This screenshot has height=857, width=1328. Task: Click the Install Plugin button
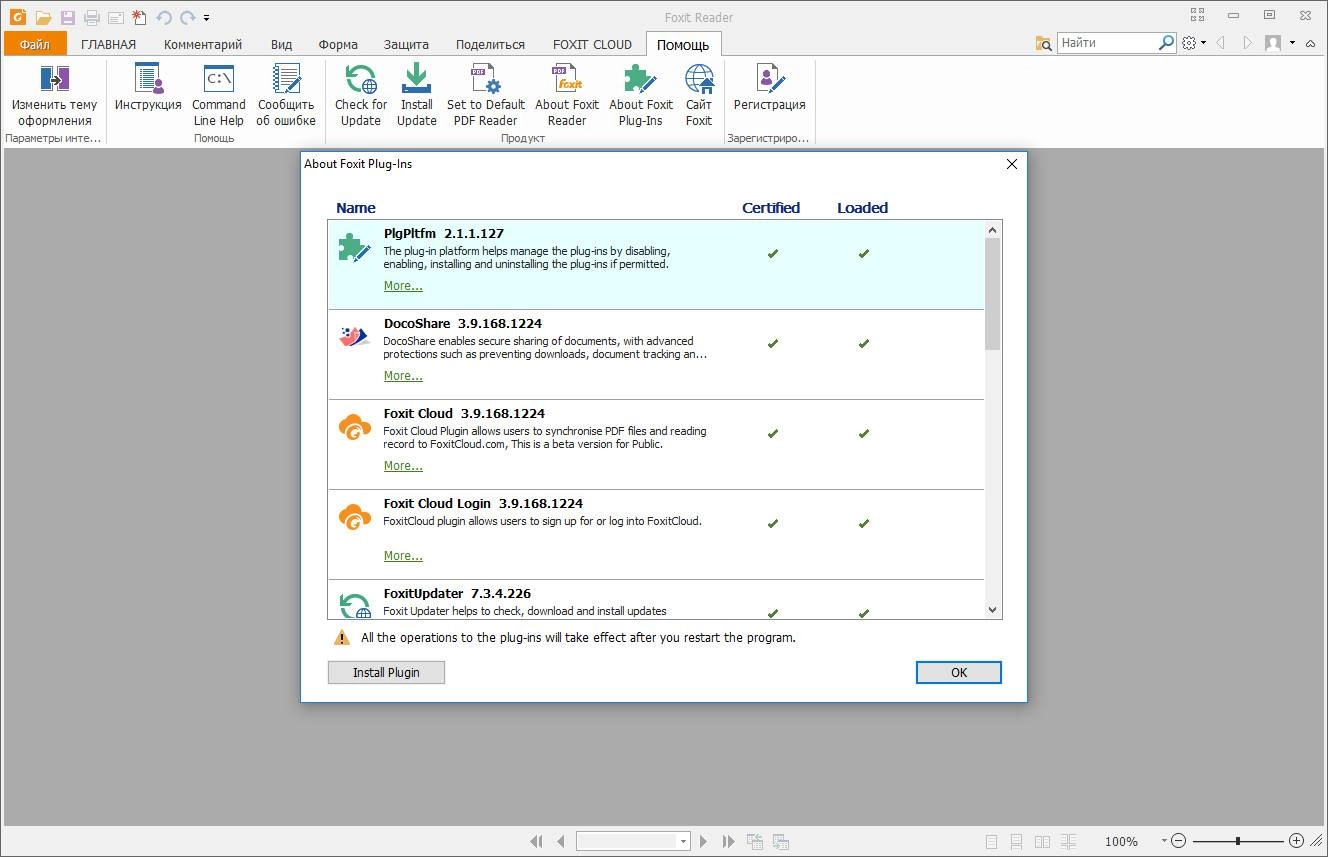[x=386, y=672]
